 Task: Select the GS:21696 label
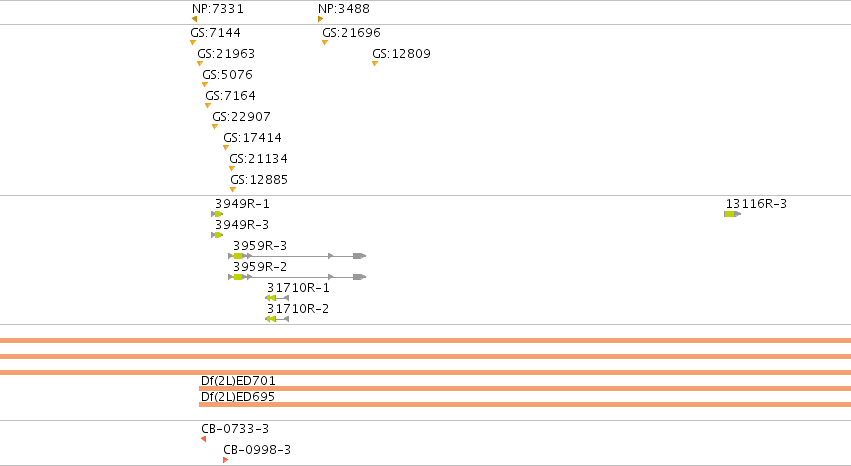click(351, 33)
